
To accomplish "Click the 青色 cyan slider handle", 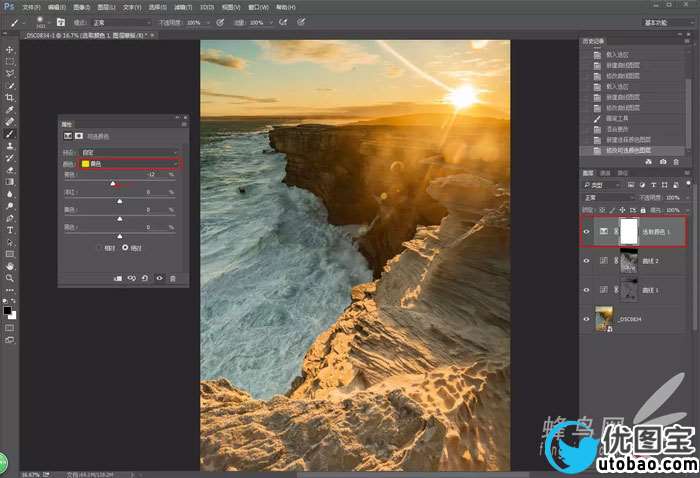I will (113, 183).
